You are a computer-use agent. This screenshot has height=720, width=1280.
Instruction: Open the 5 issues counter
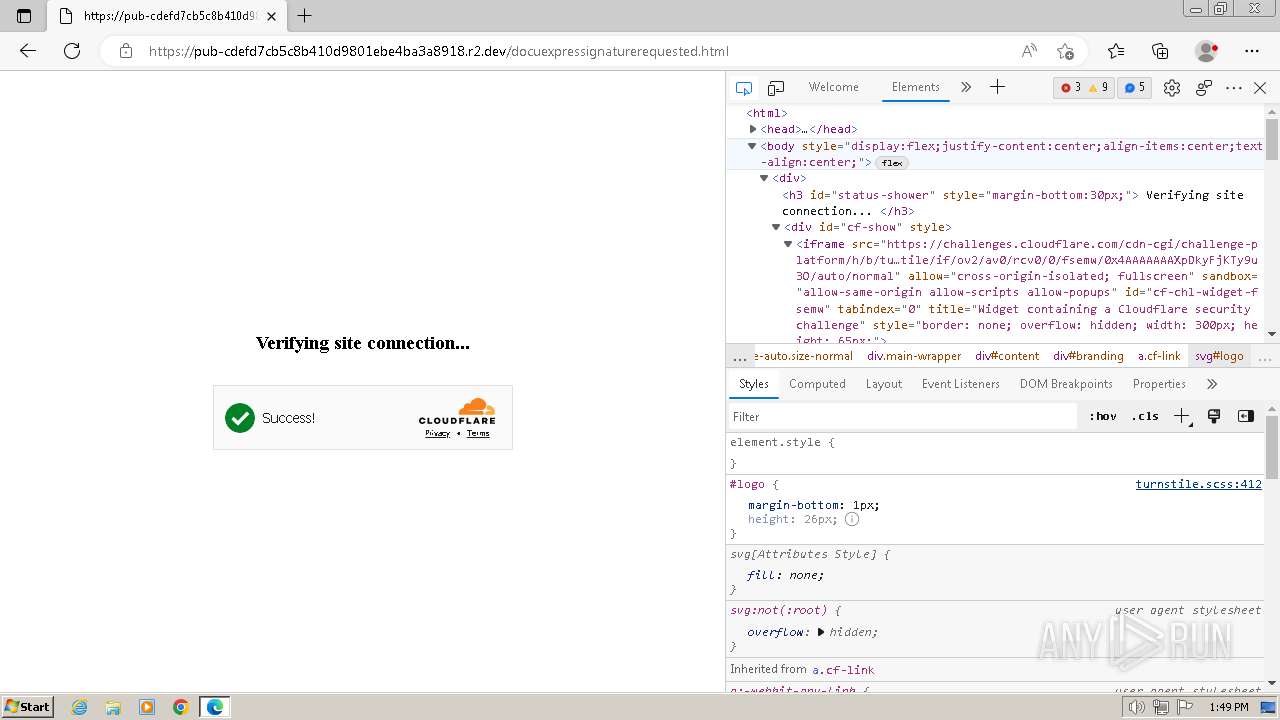coord(1134,88)
